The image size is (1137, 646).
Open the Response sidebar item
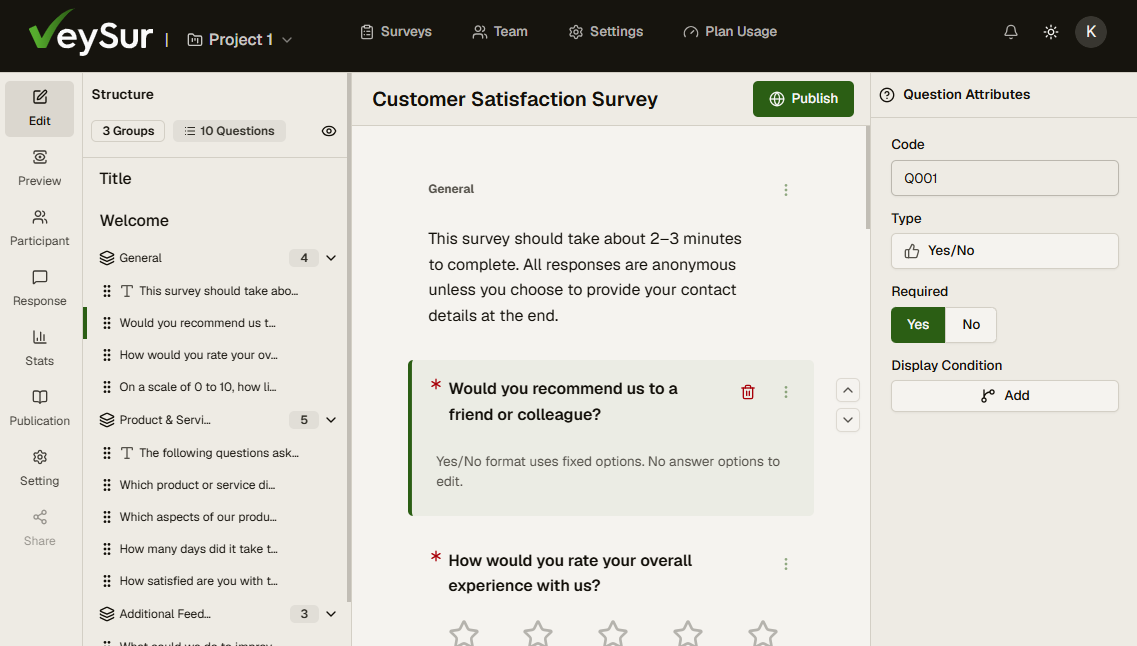tap(39, 289)
